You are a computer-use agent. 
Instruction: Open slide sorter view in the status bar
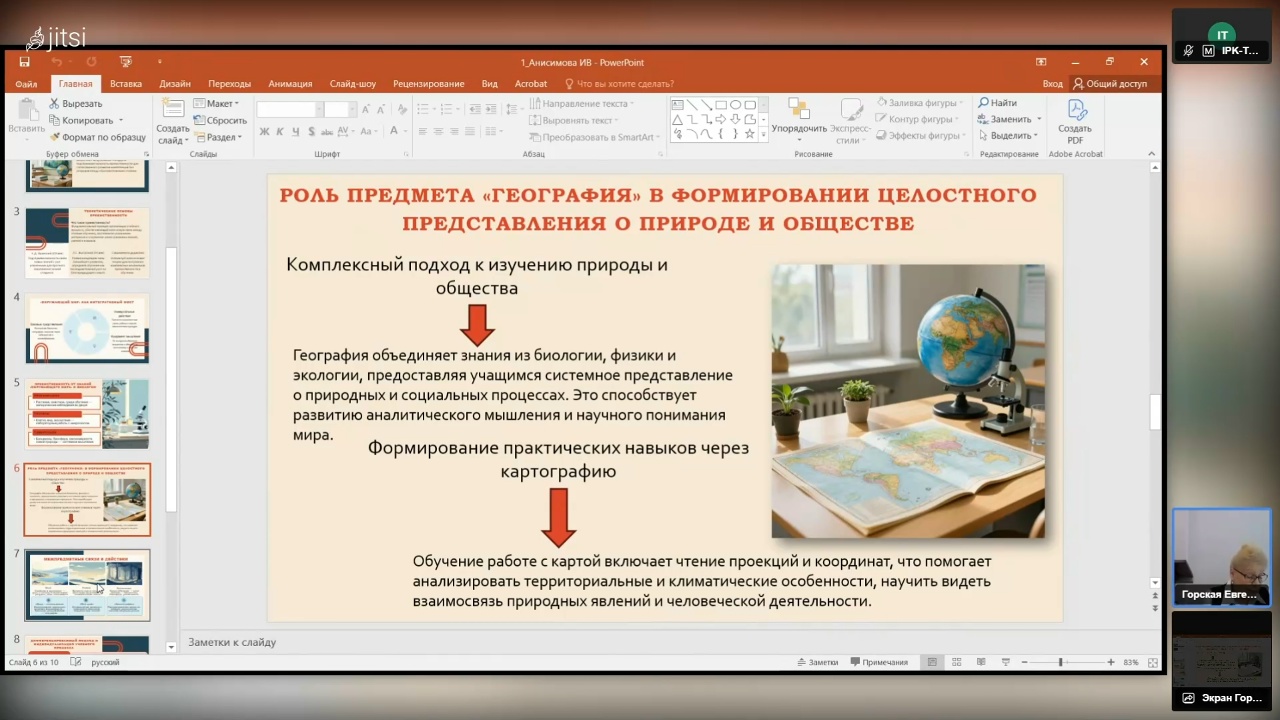(x=957, y=662)
